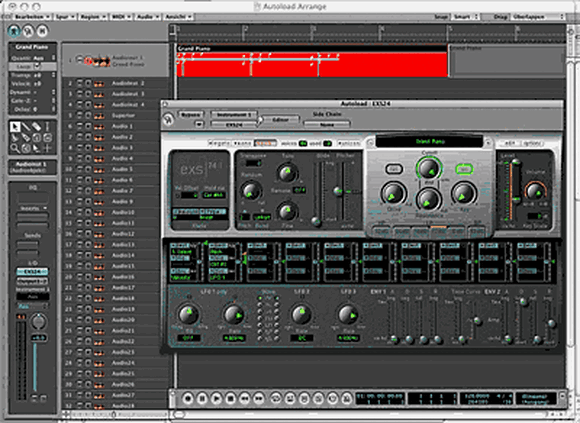This screenshot has height=423, width=580.
Task: Toggle the Fat filter button in EXS24
Action: 394,169
